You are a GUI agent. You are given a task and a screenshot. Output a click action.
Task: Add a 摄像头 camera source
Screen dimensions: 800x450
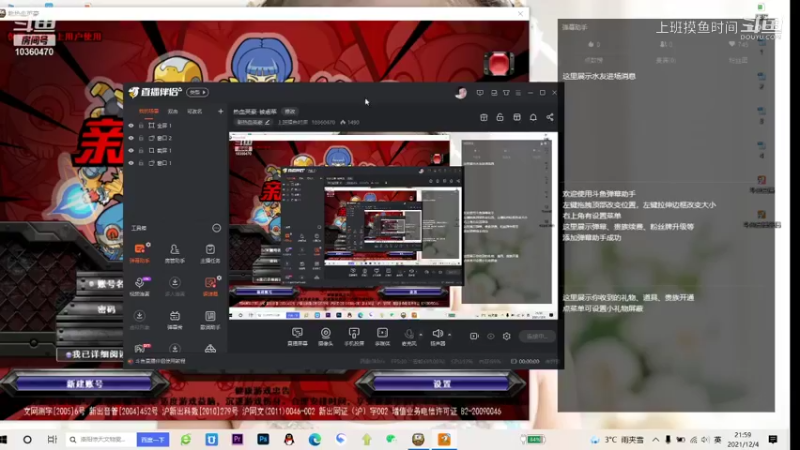coord(326,337)
